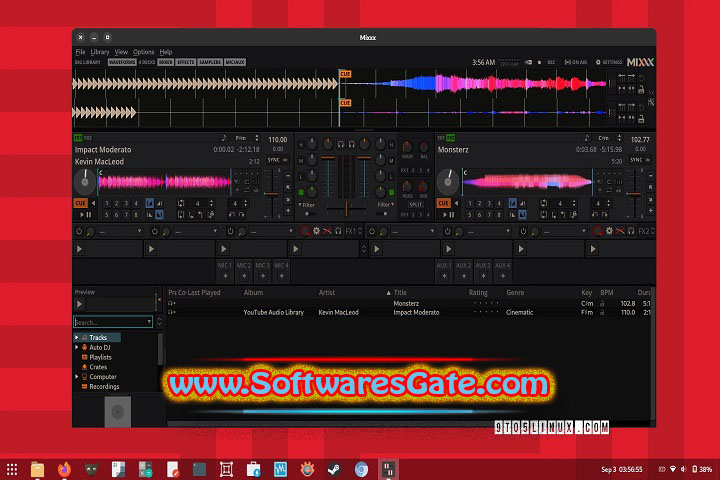Open left Filter quick effect dropdown
The image size is (720, 480).
click(x=306, y=205)
